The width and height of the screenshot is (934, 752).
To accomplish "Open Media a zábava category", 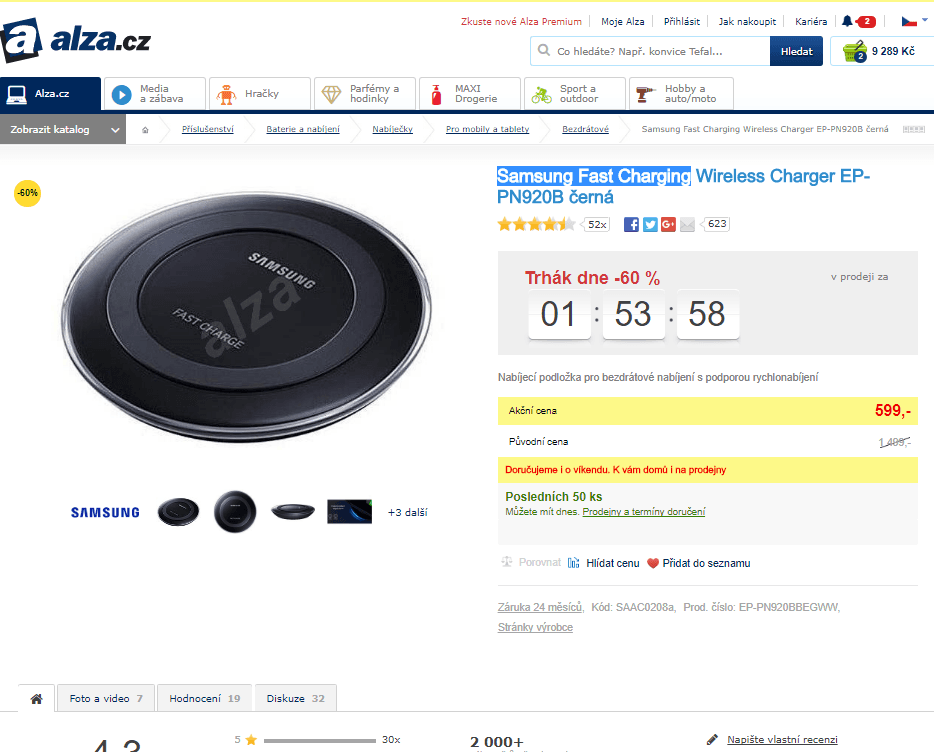I will 155,94.
